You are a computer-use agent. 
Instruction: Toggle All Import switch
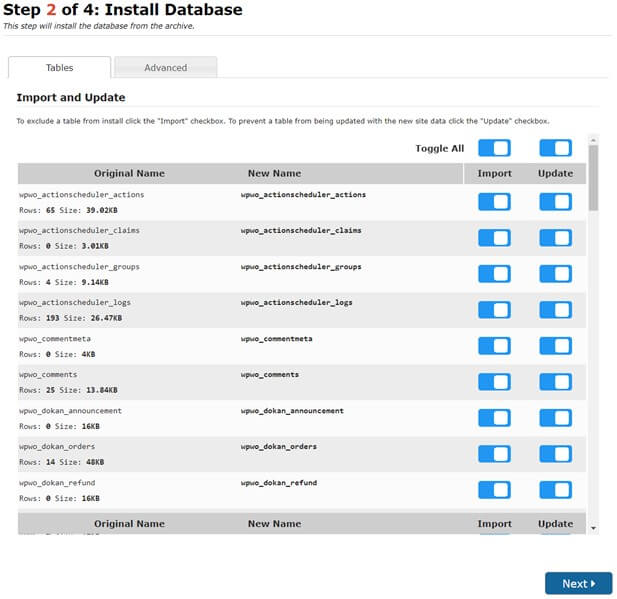tap(494, 148)
